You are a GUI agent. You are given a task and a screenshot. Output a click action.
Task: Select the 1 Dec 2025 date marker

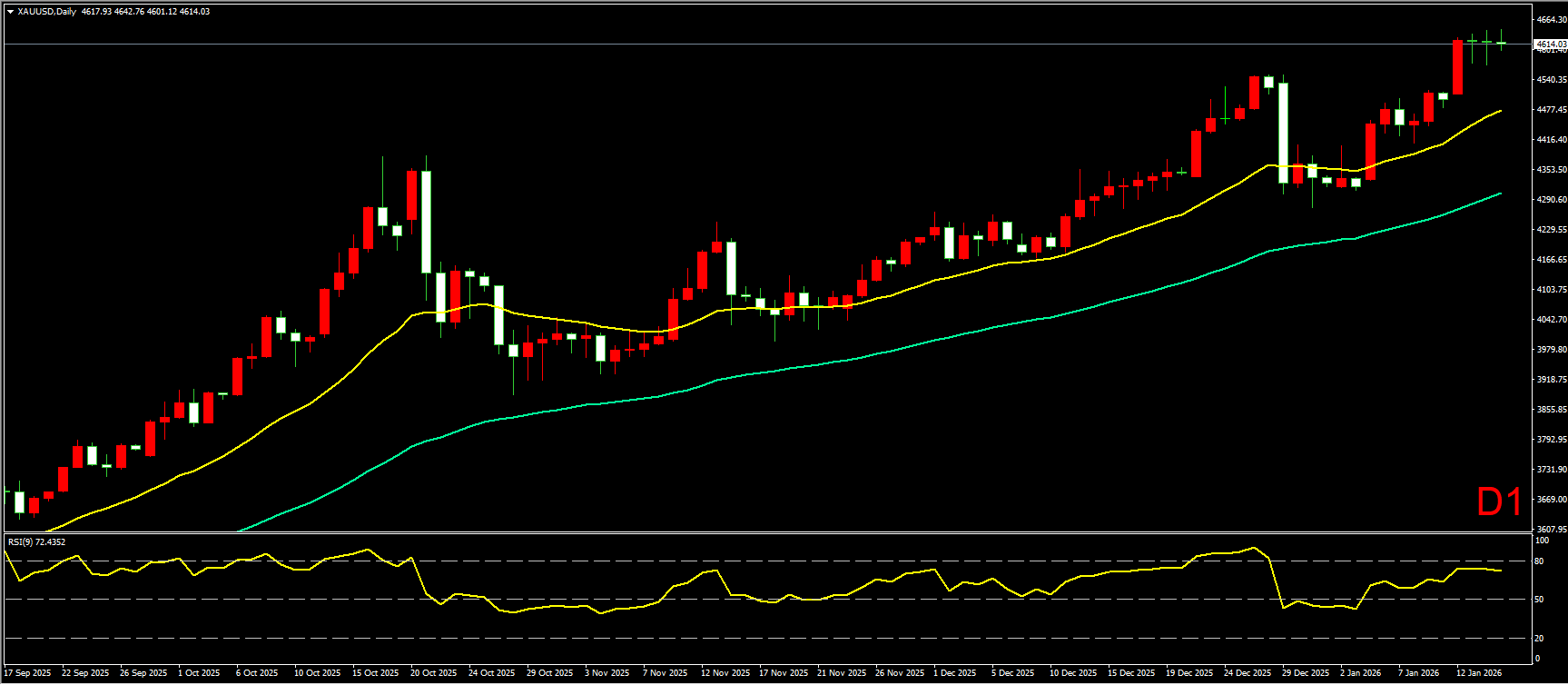tap(955, 673)
